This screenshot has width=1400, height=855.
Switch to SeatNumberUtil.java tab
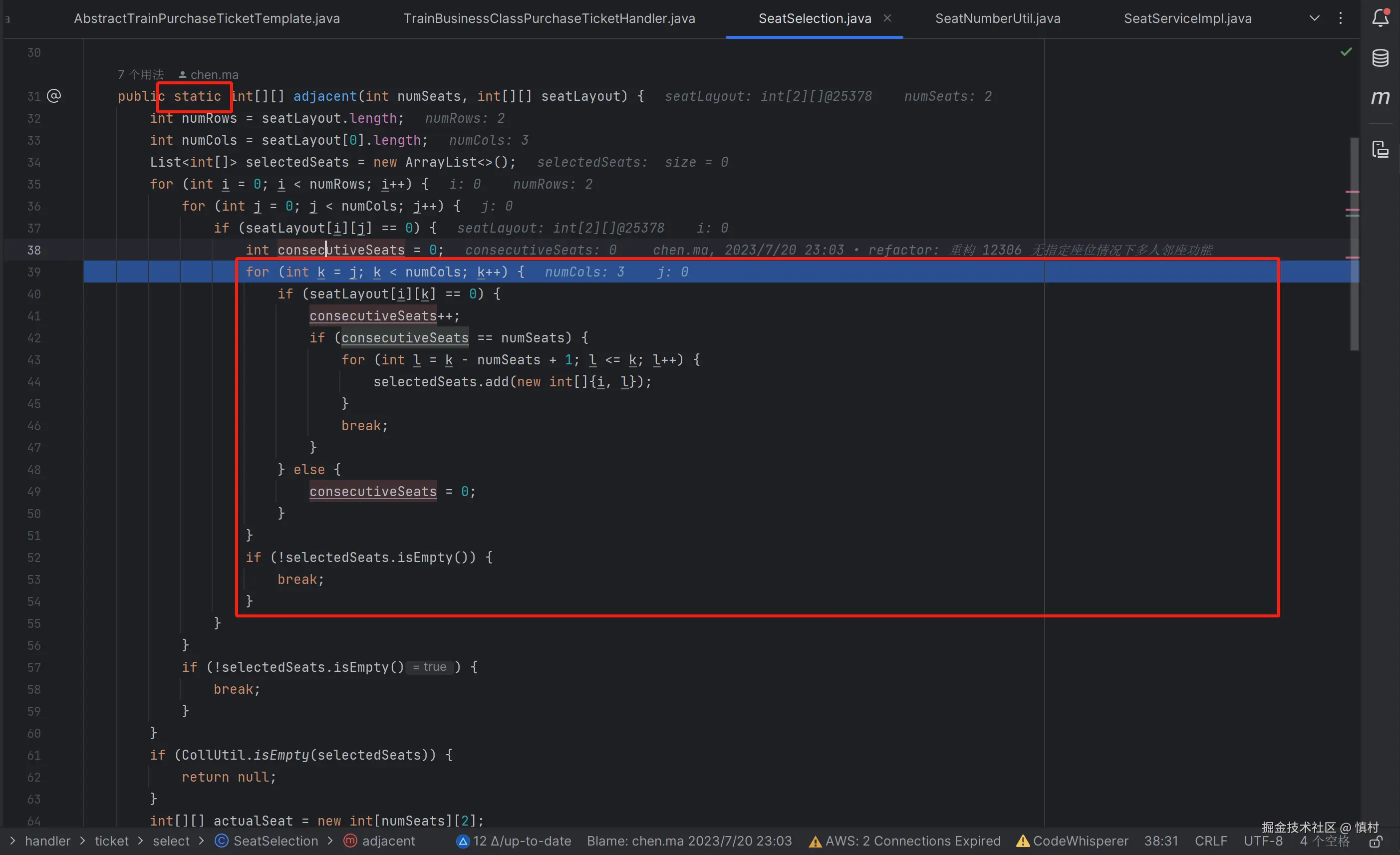pyautogui.click(x=997, y=18)
